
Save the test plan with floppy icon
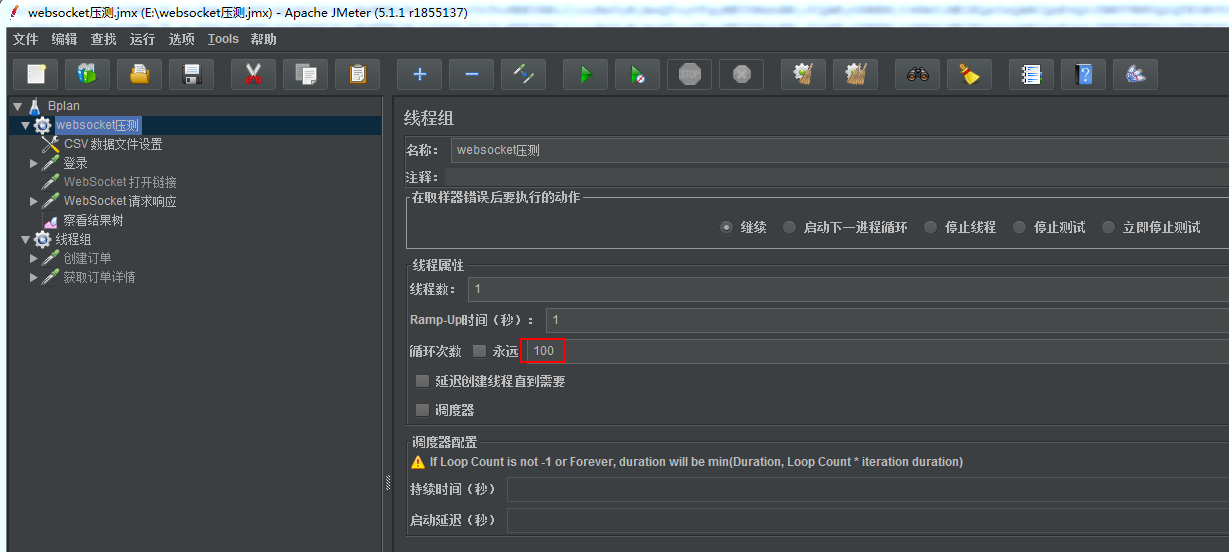click(x=192, y=74)
